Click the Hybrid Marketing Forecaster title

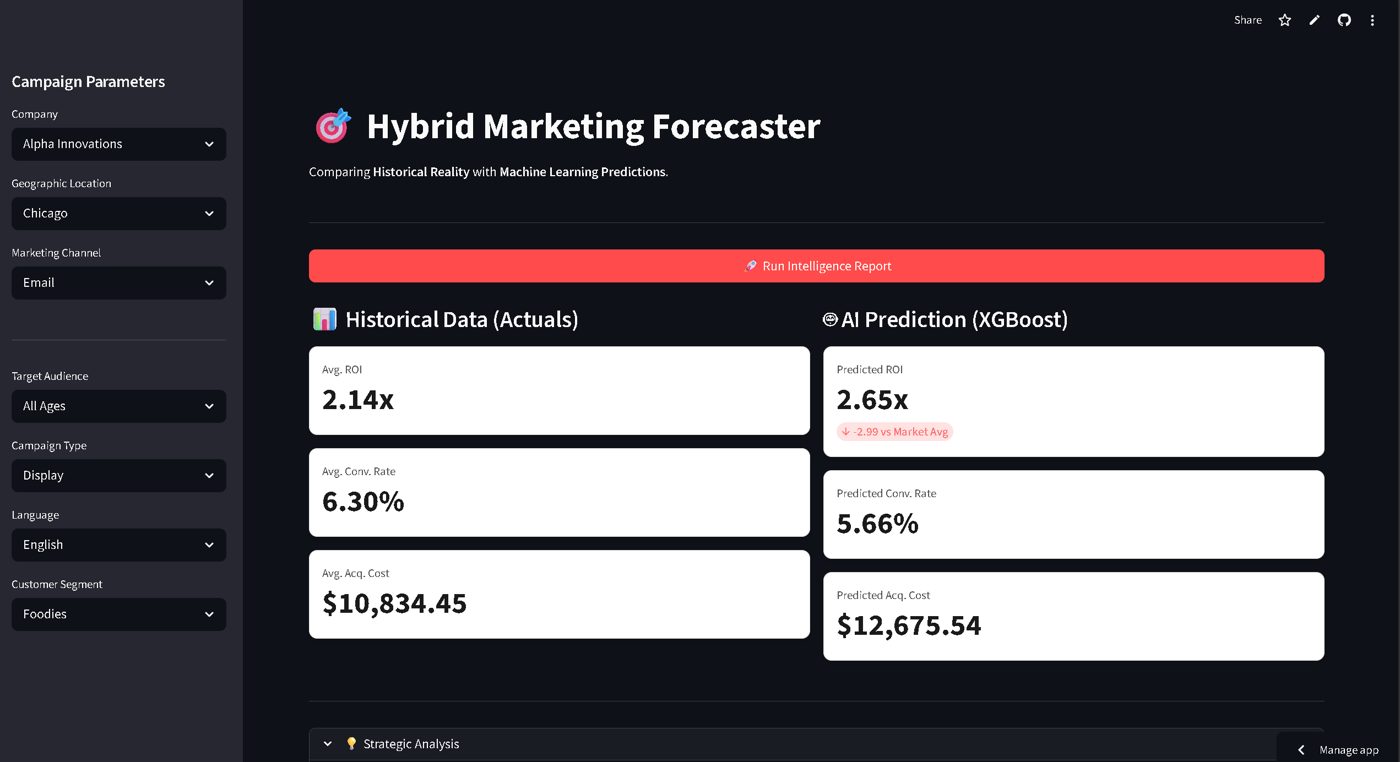pyautogui.click(x=593, y=127)
